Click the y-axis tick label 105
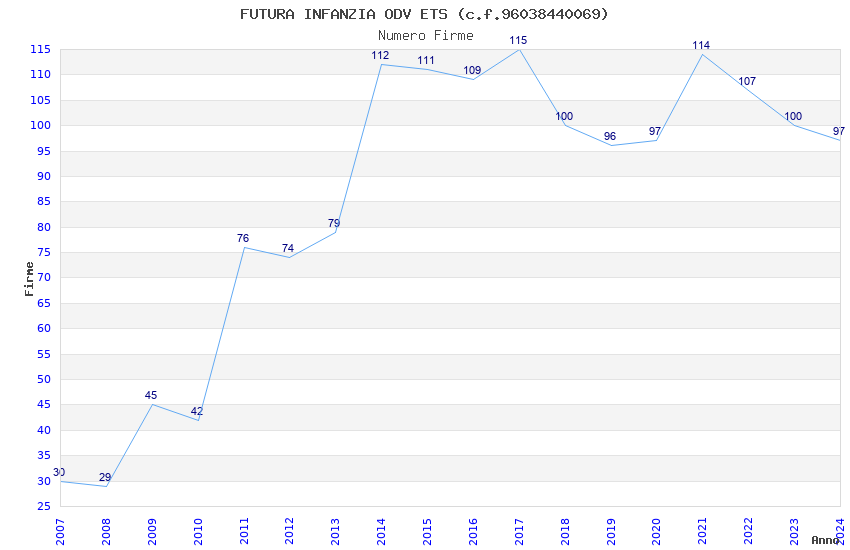The width and height of the screenshot is (850, 550). pyautogui.click(x=41, y=100)
